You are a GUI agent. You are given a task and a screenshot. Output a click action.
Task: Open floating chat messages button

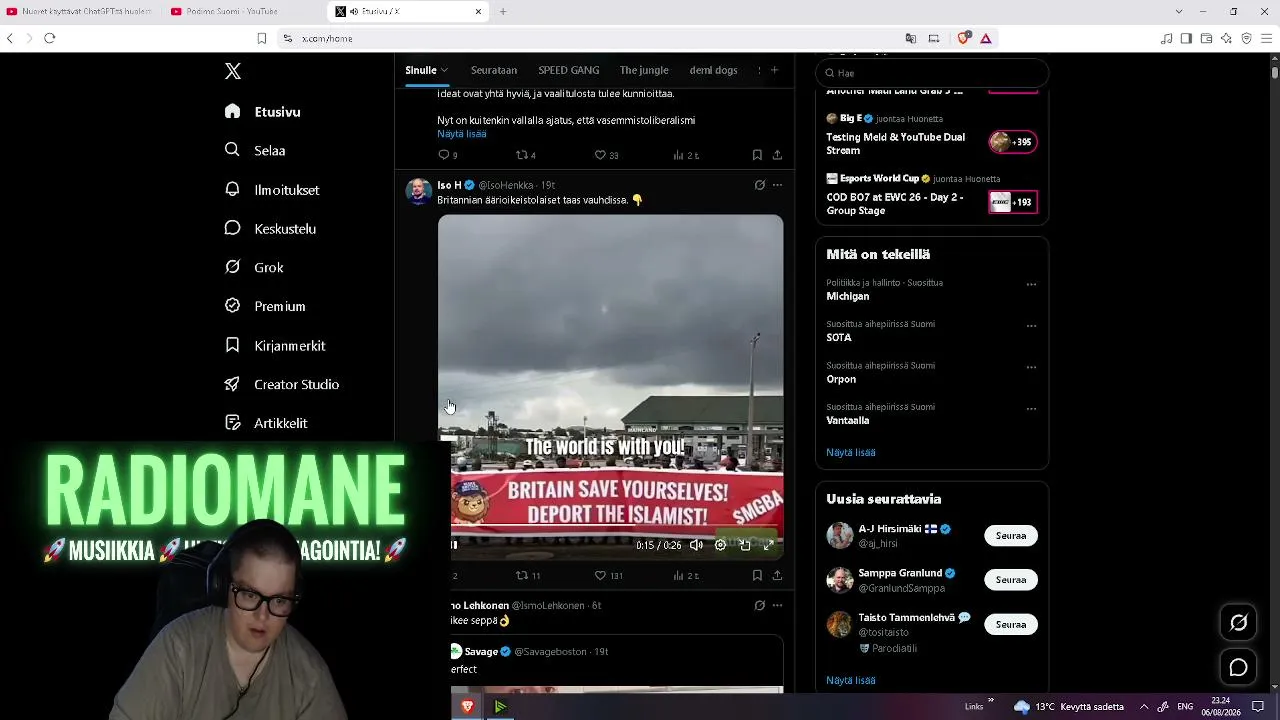coord(1238,667)
